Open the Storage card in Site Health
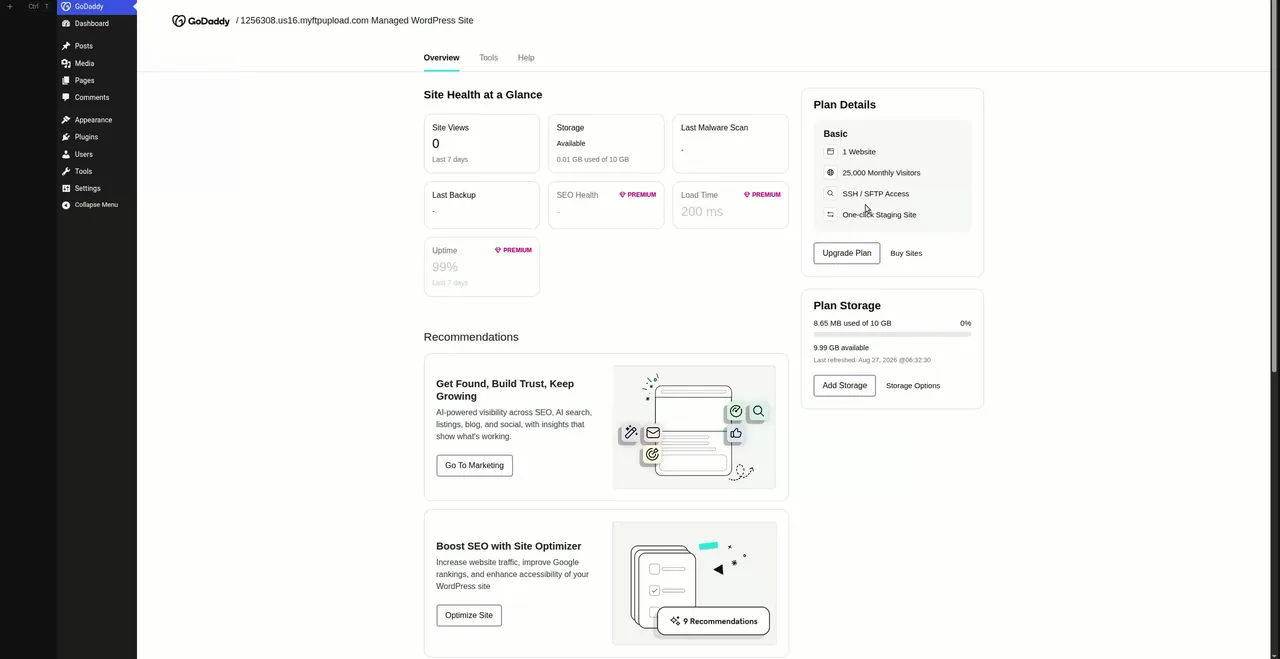The image size is (1280, 659). pyautogui.click(x=606, y=144)
